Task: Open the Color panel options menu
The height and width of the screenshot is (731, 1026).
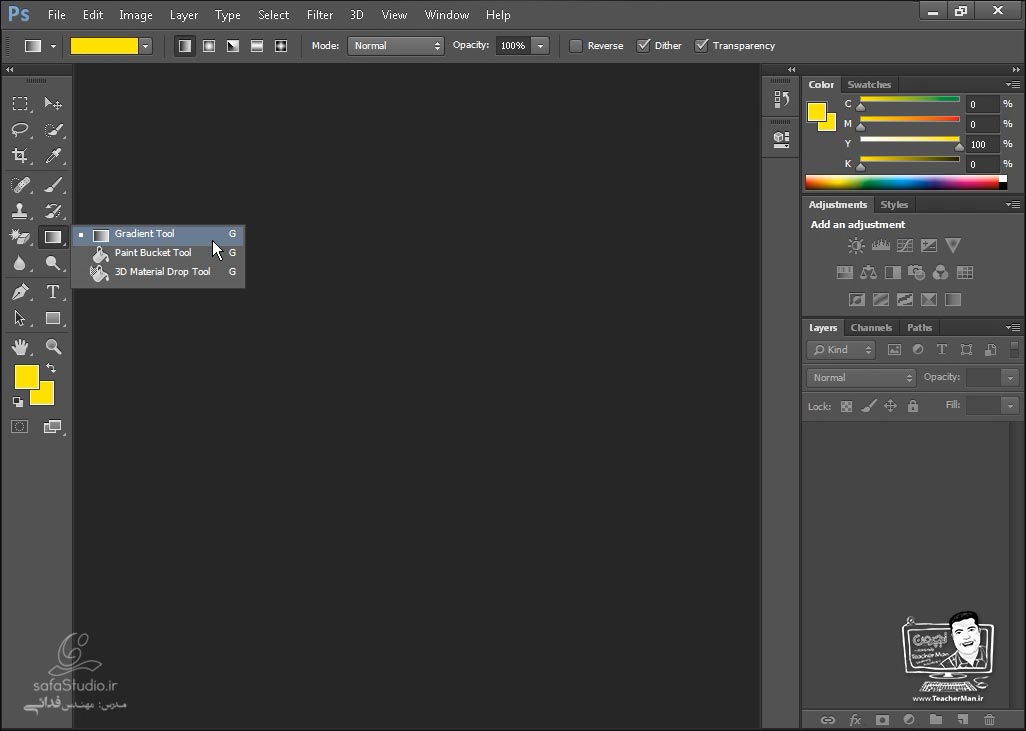Action: [x=1012, y=84]
